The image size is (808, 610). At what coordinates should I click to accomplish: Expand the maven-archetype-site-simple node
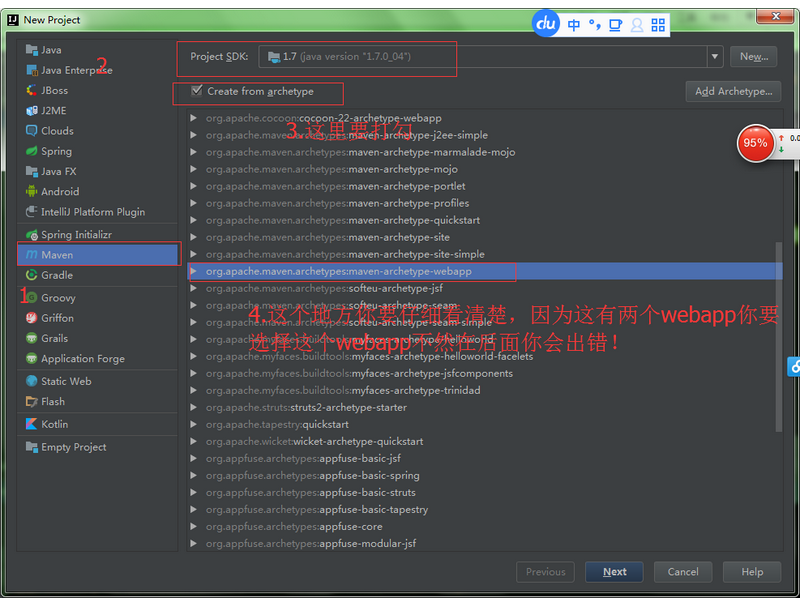pyautogui.click(x=193, y=254)
